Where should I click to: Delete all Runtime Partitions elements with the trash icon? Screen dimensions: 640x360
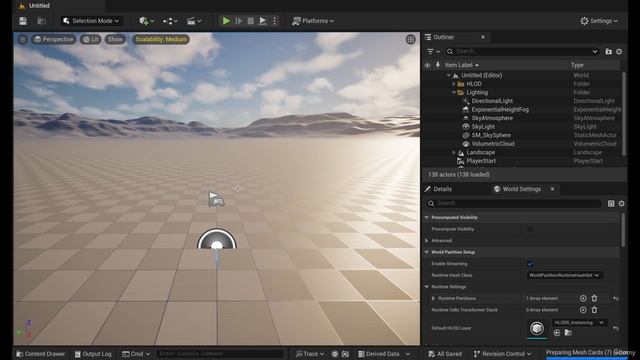click(x=594, y=298)
